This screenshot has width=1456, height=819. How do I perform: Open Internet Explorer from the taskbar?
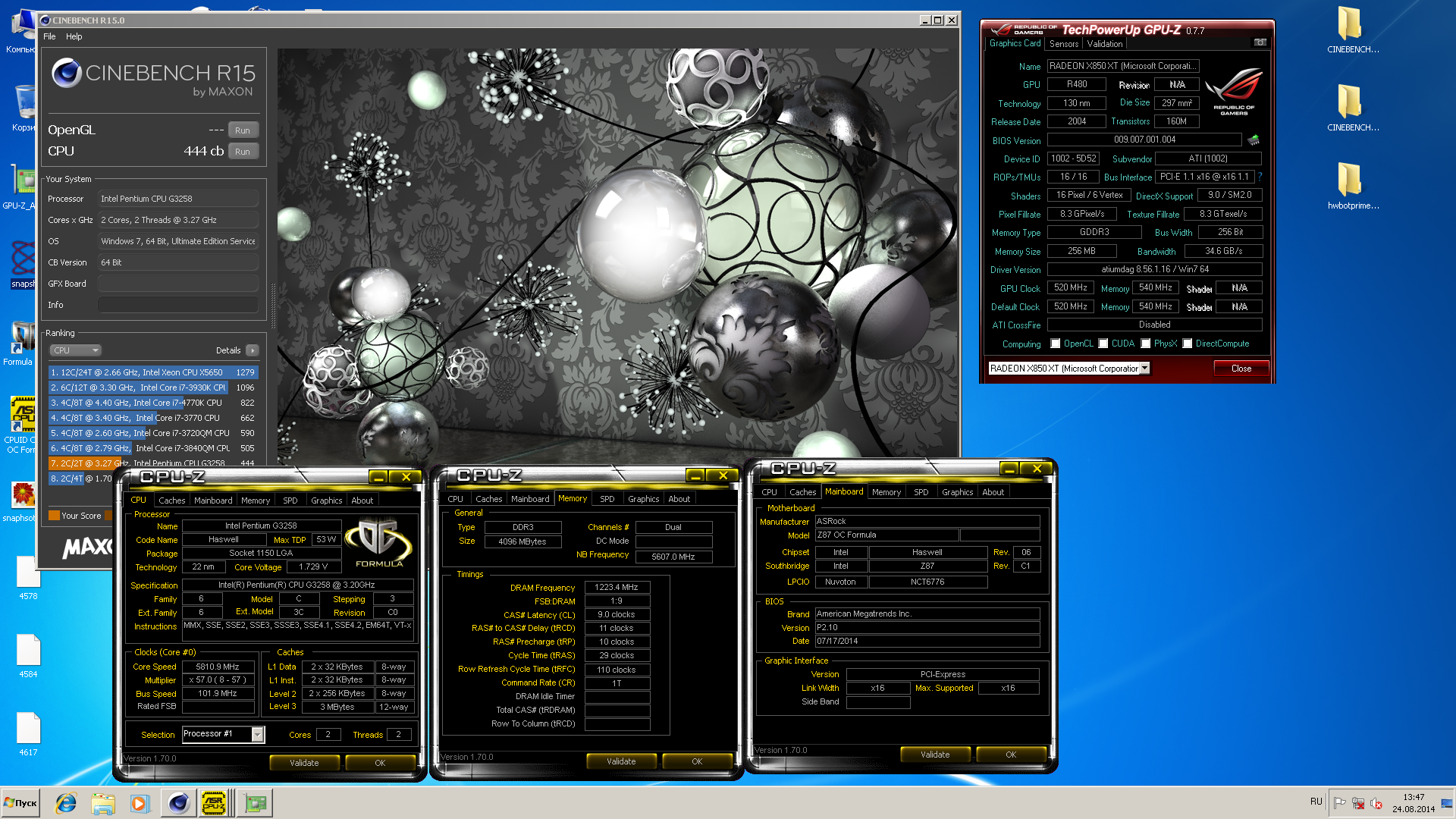pyautogui.click(x=66, y=803)
